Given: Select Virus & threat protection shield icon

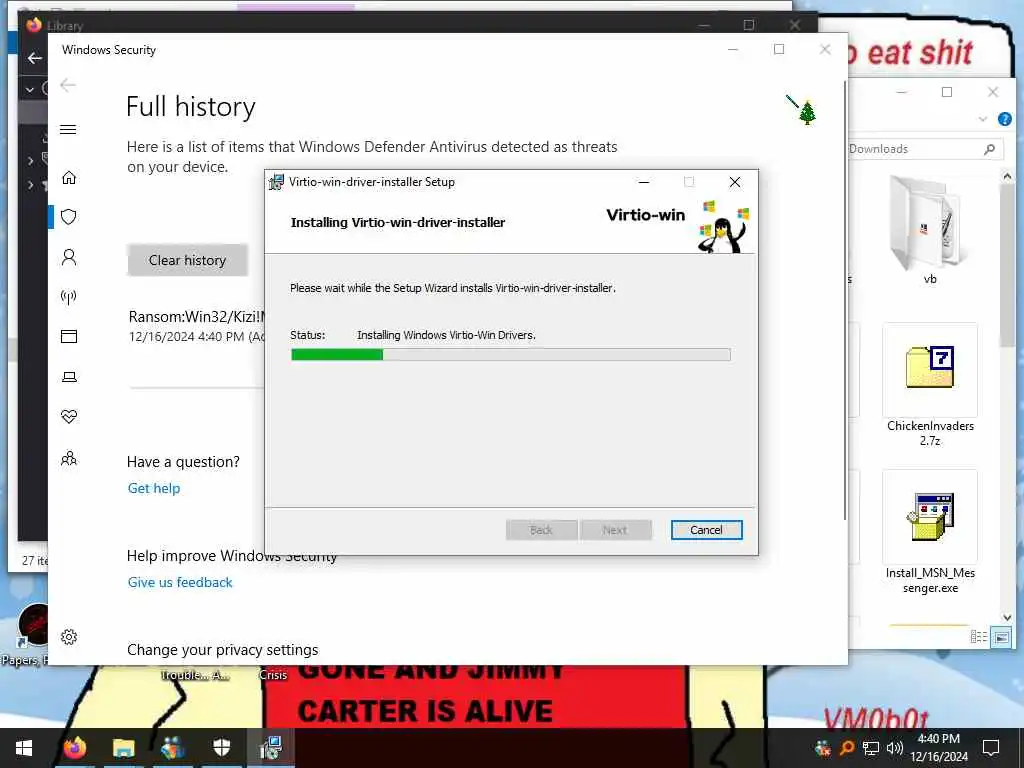Looking at the screenshot, I should 69,217.
